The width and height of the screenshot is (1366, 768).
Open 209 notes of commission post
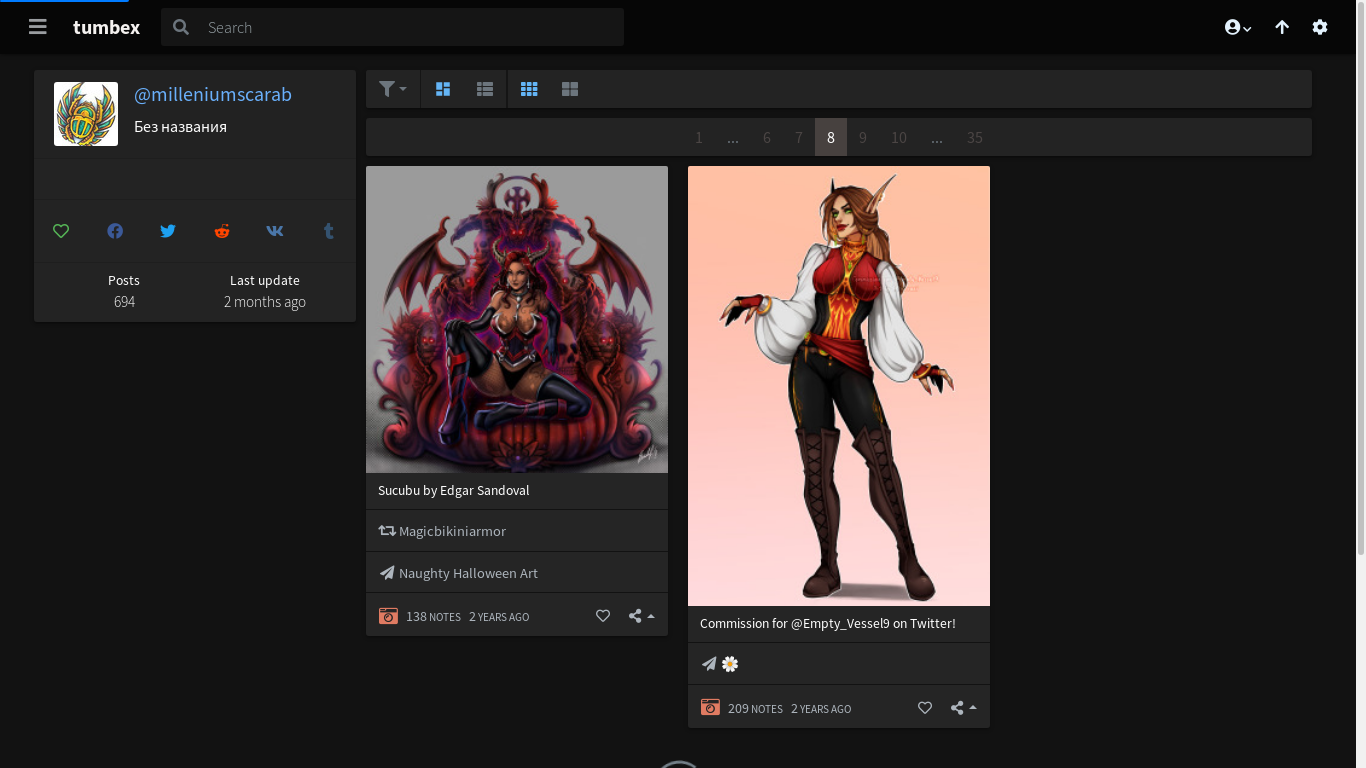[755, 709]
